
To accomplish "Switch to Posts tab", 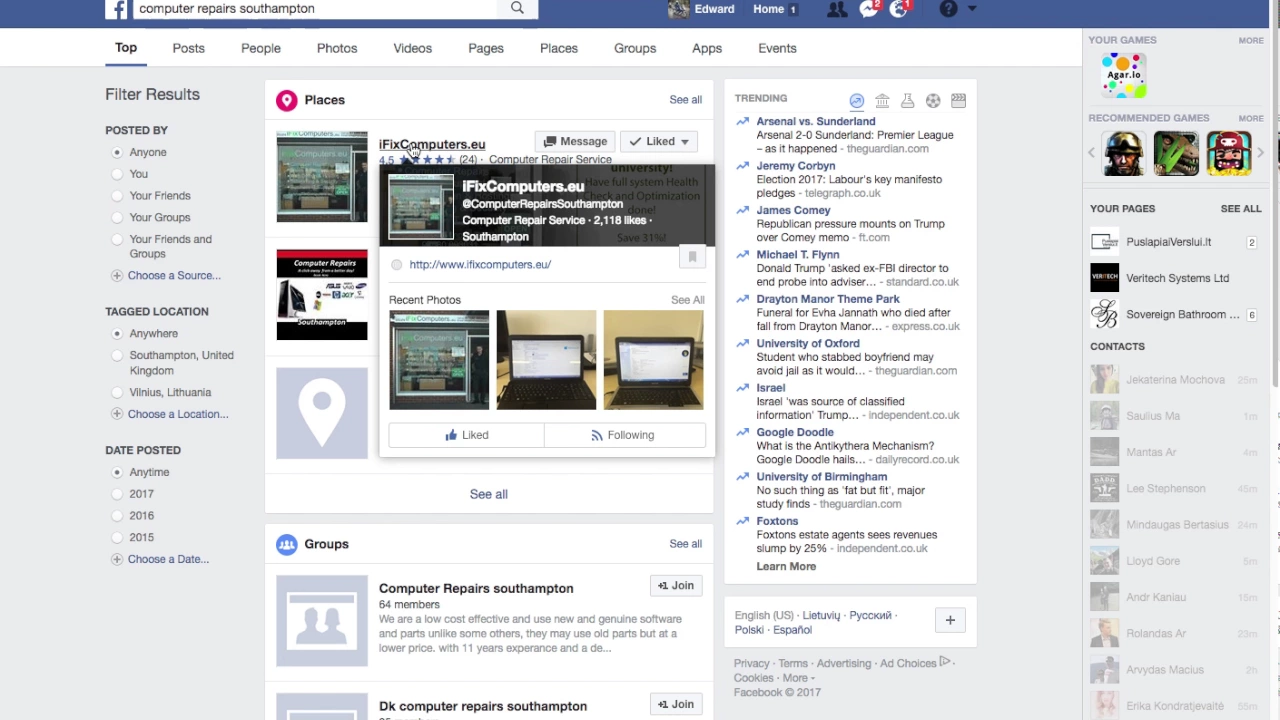I will point(188,48).
